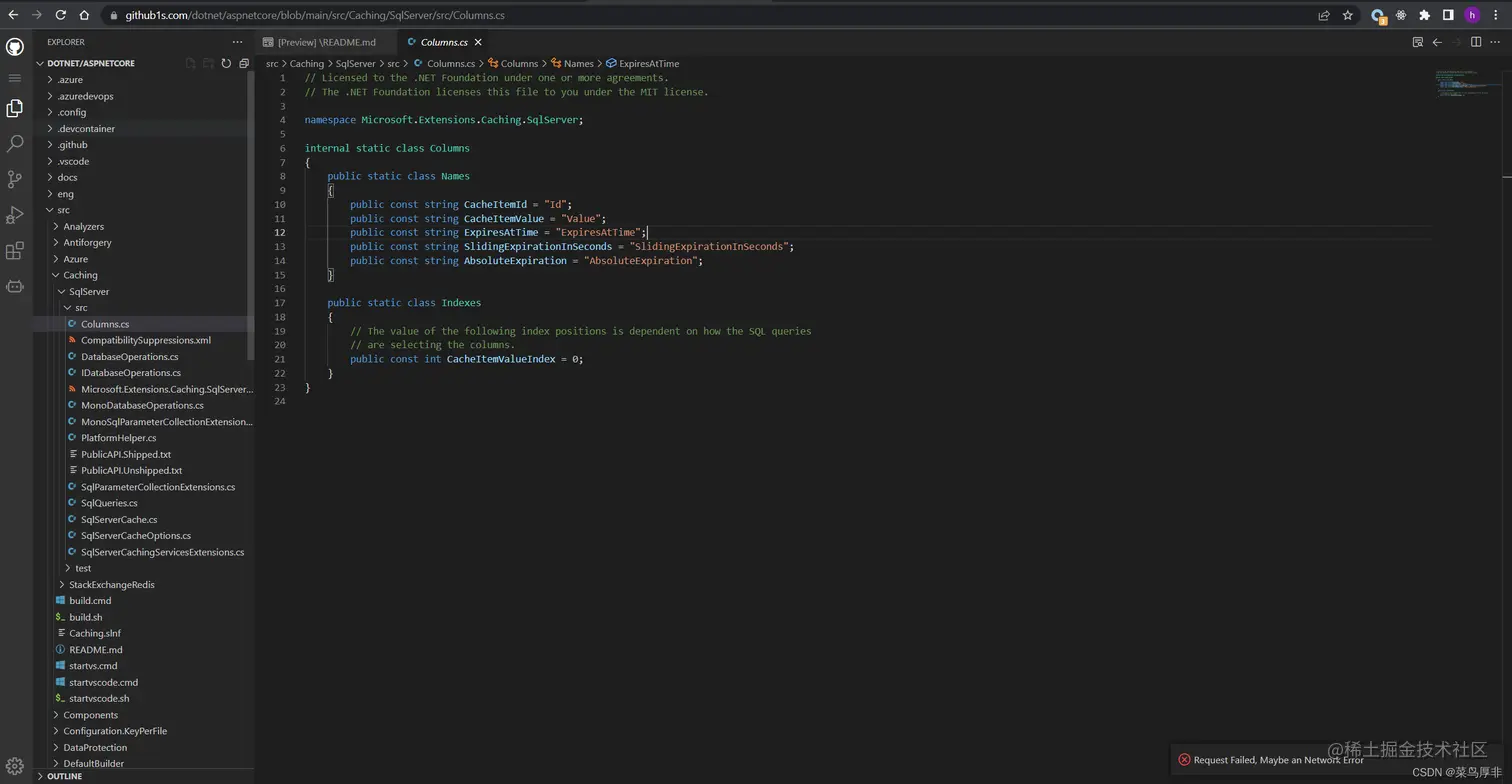Split the editor right
The height and width of the screenshot is (784, 1512).
coord(1476,42)
